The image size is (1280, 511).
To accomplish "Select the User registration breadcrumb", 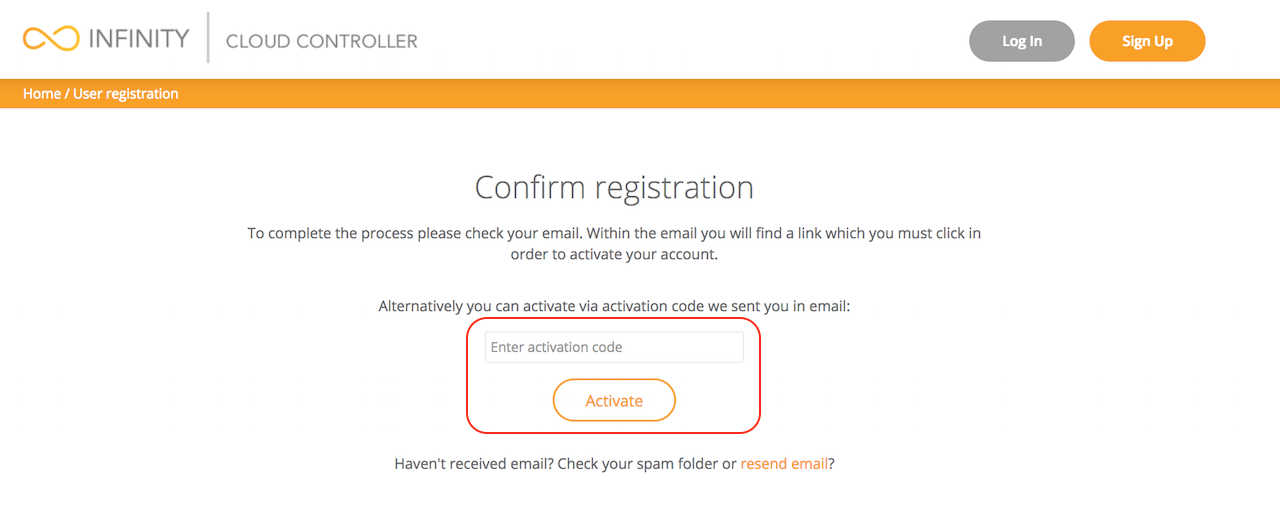I will pos(126,94).
